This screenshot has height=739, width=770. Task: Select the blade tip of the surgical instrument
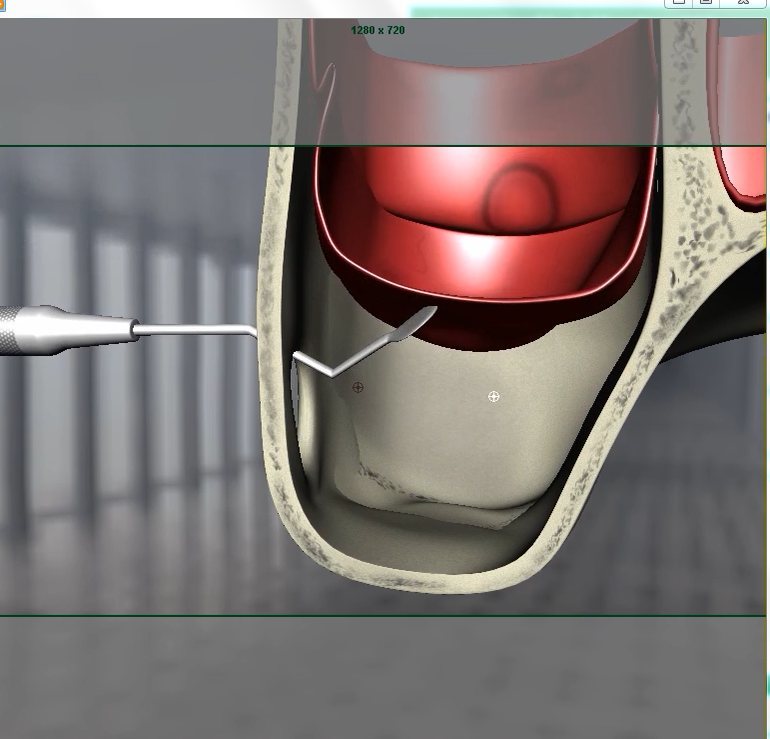423,319
